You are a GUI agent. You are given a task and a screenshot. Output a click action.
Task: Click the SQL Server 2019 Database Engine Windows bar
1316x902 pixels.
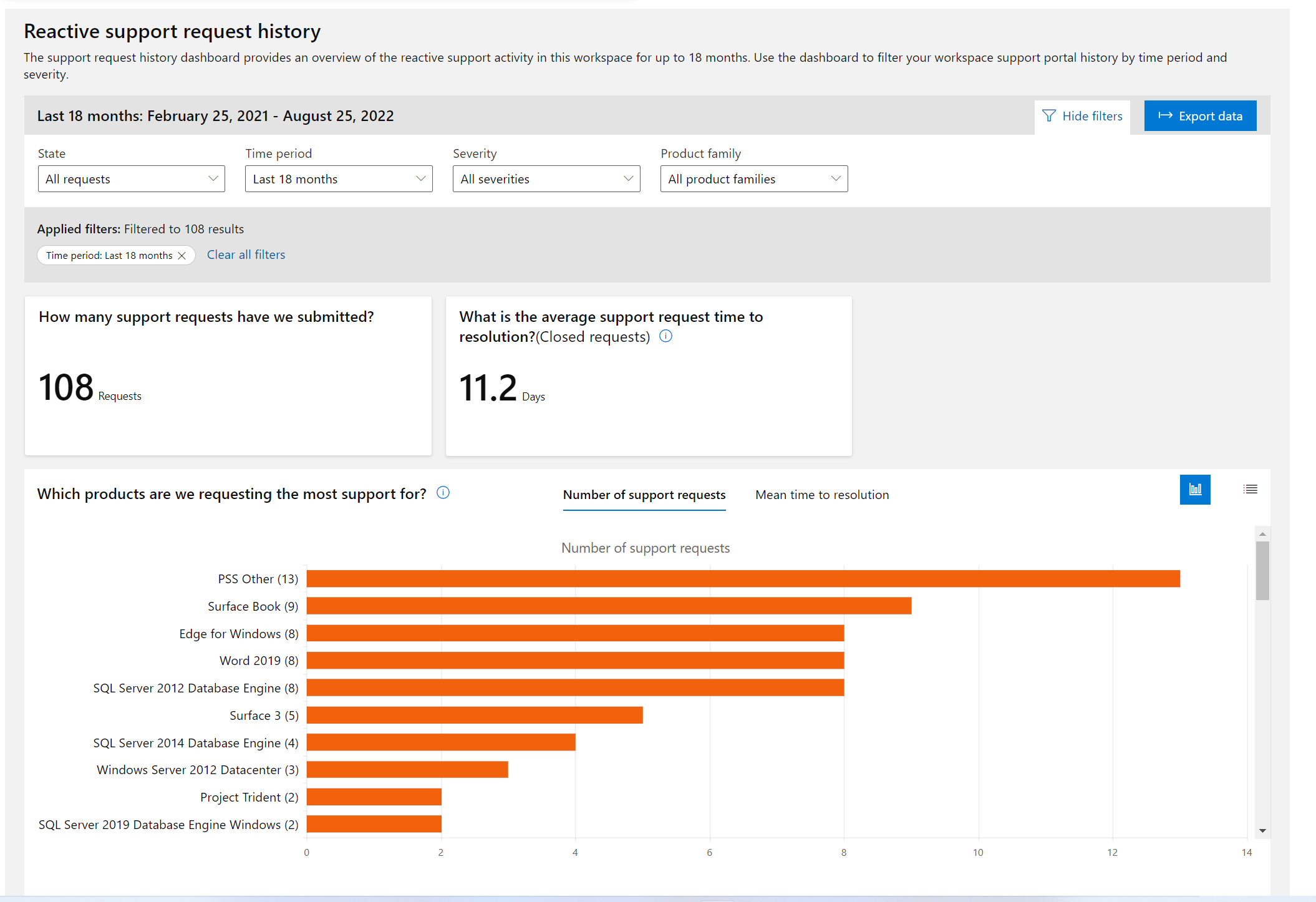(x=374, y=824)
